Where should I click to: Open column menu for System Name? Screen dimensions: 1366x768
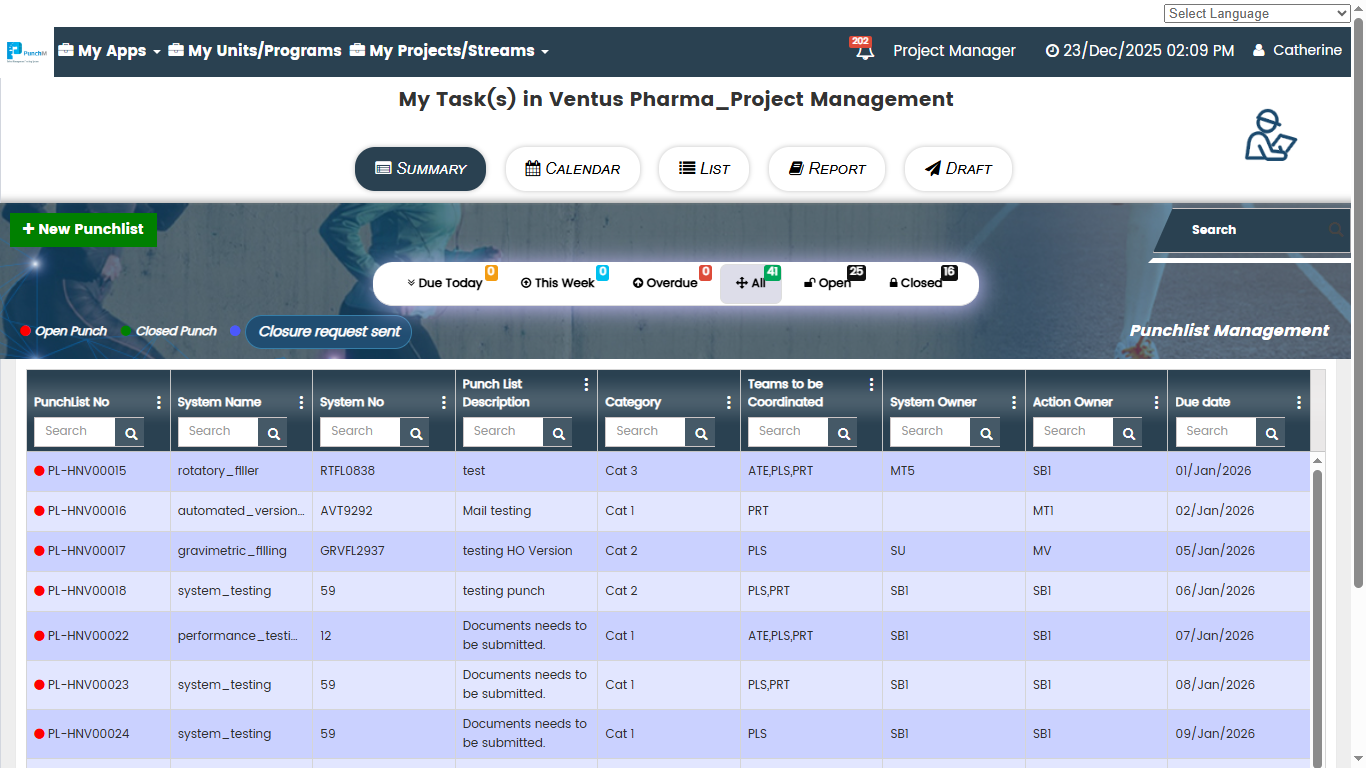point(301,402)
